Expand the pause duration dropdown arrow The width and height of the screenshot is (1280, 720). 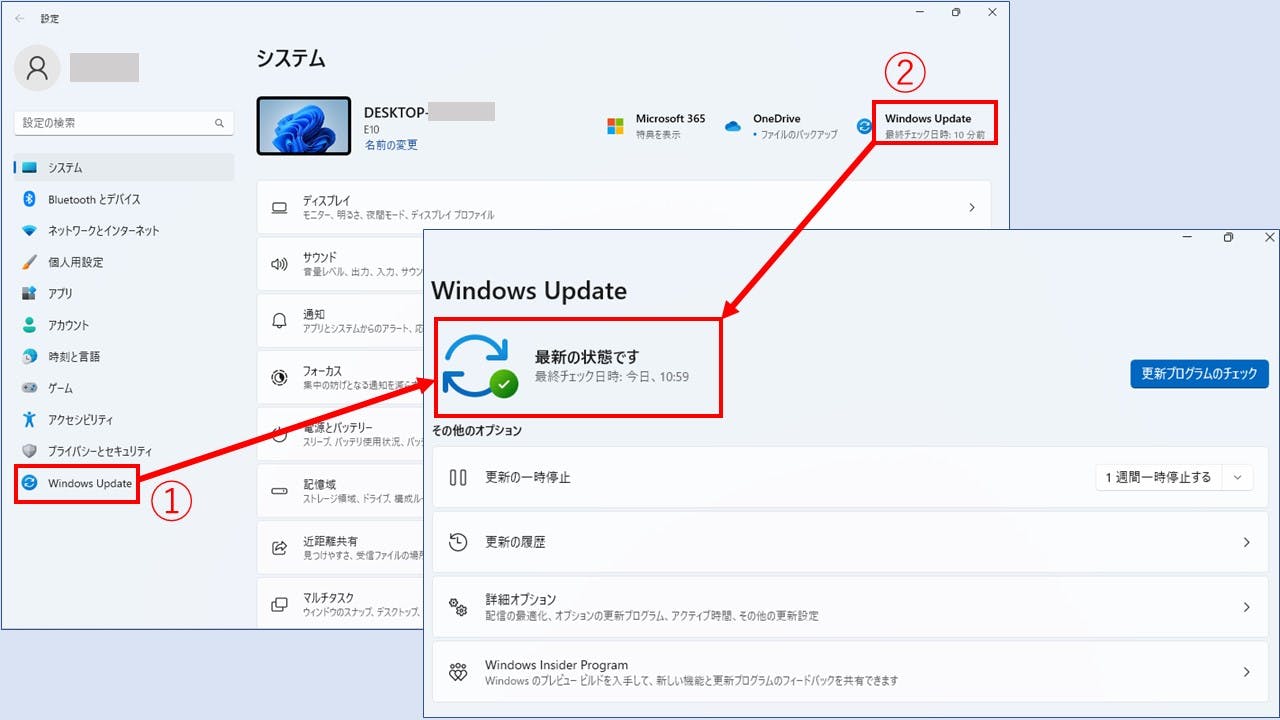(x=1238, y=478)
